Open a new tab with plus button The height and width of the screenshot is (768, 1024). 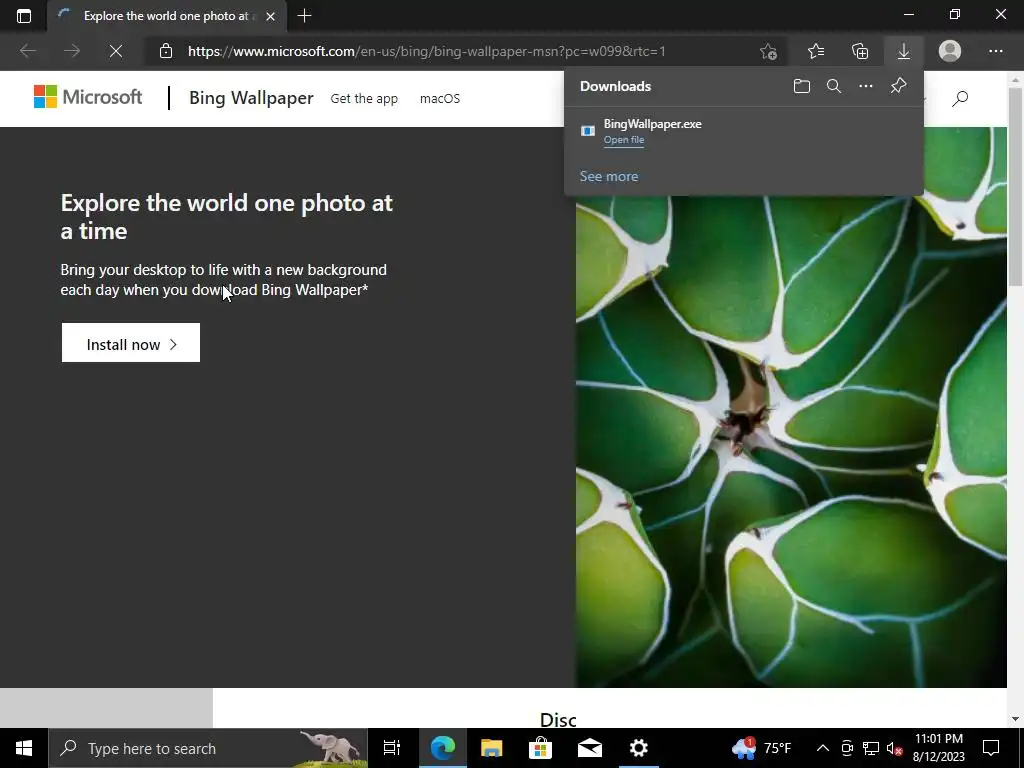304,16
